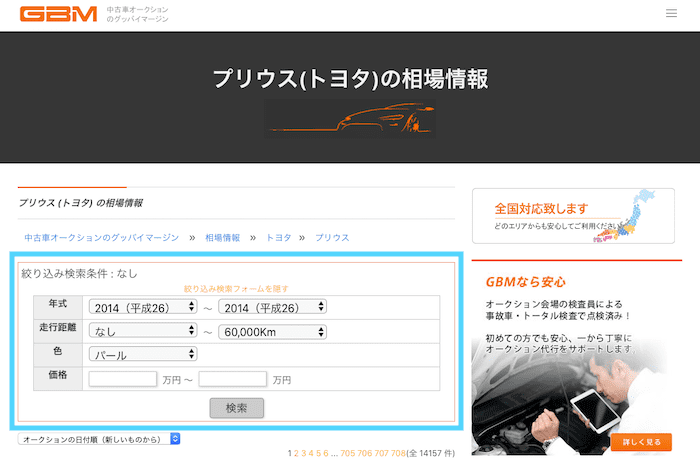Go to results page 706
700x463 pixels.
coord(365,453)
